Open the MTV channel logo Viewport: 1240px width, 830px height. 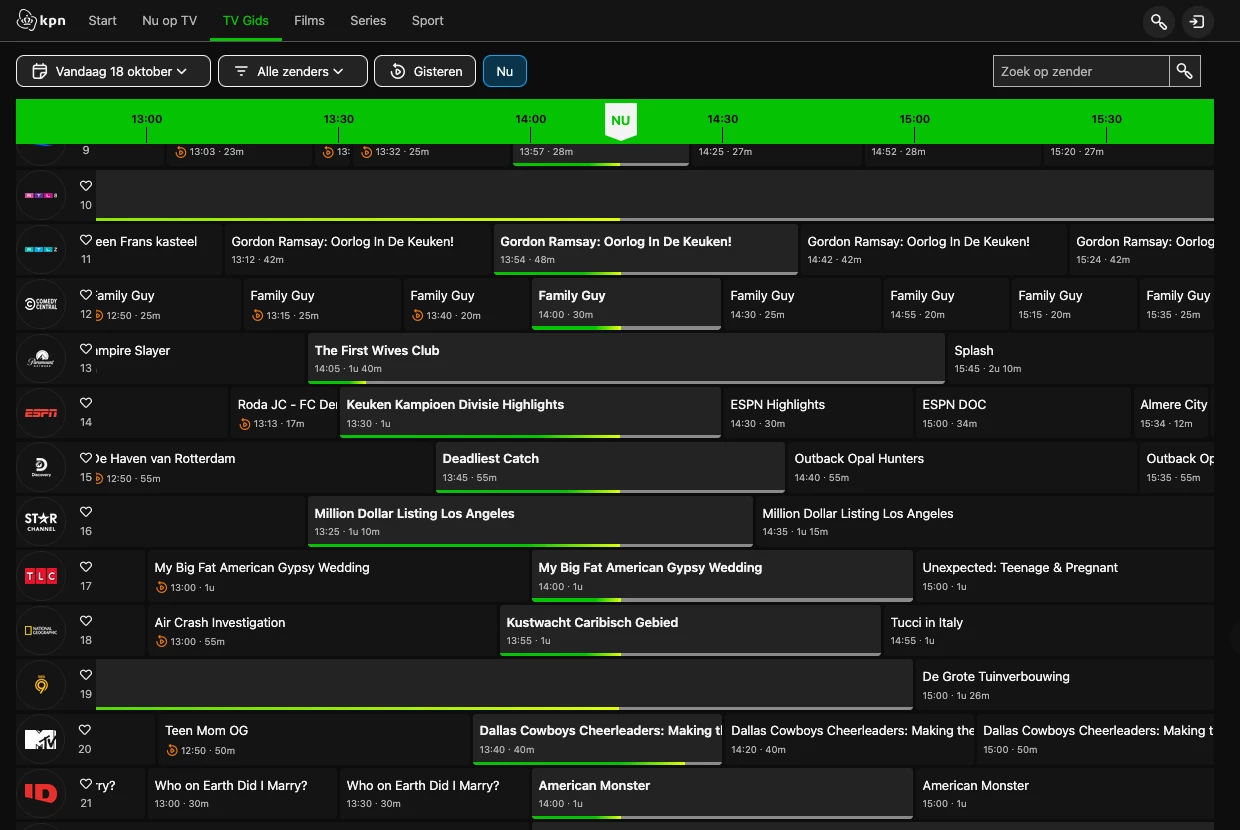coord(41,739)
